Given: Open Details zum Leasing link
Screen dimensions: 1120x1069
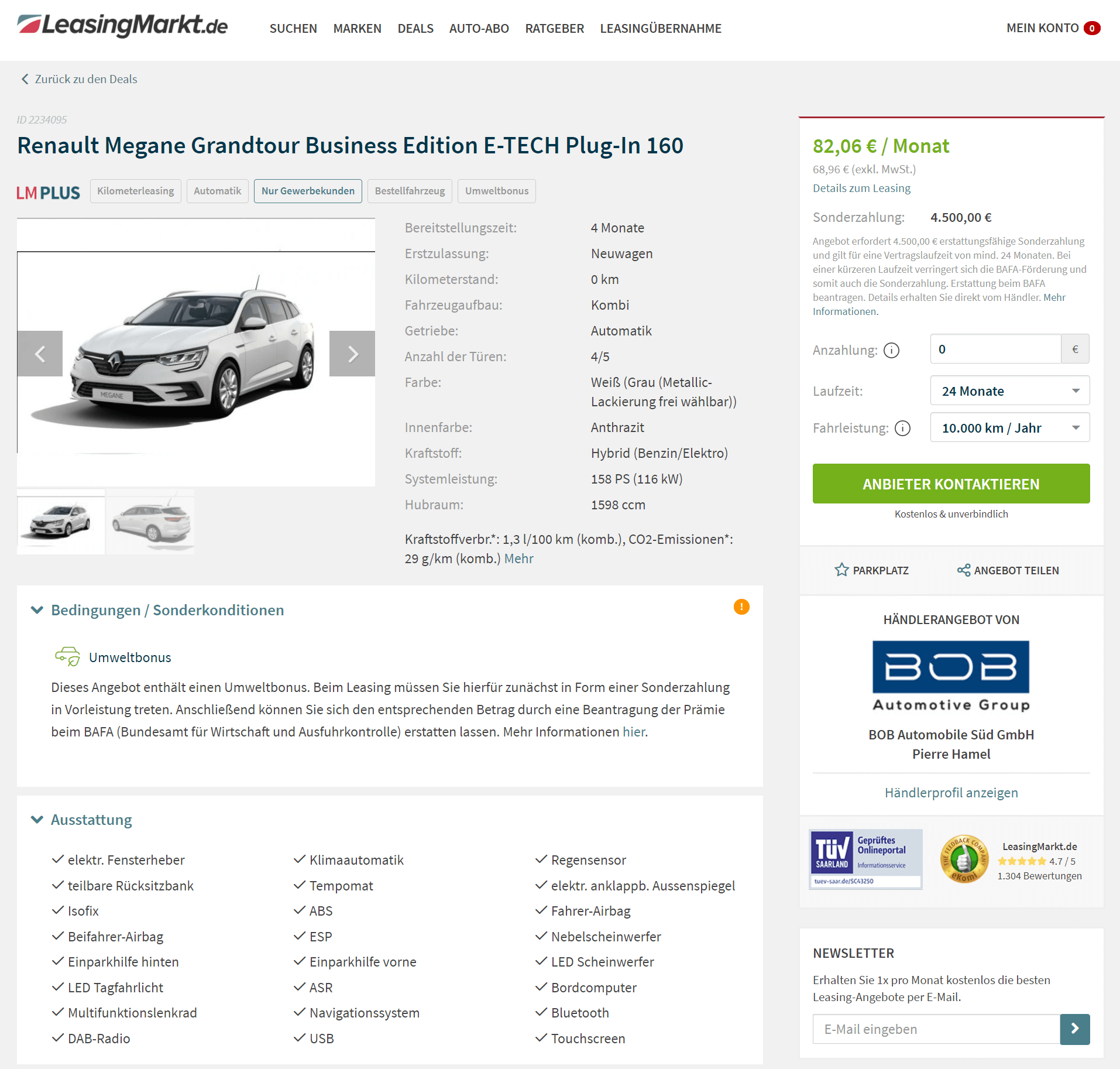Looking at the screenshot, I should pyautogui.click(x=861, y=188).
